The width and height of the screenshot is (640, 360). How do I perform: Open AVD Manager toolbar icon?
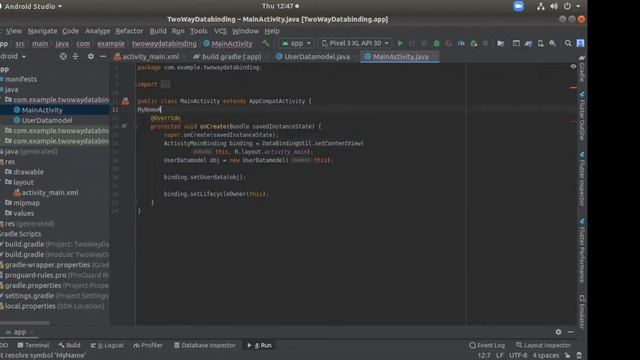click(540, 43)
